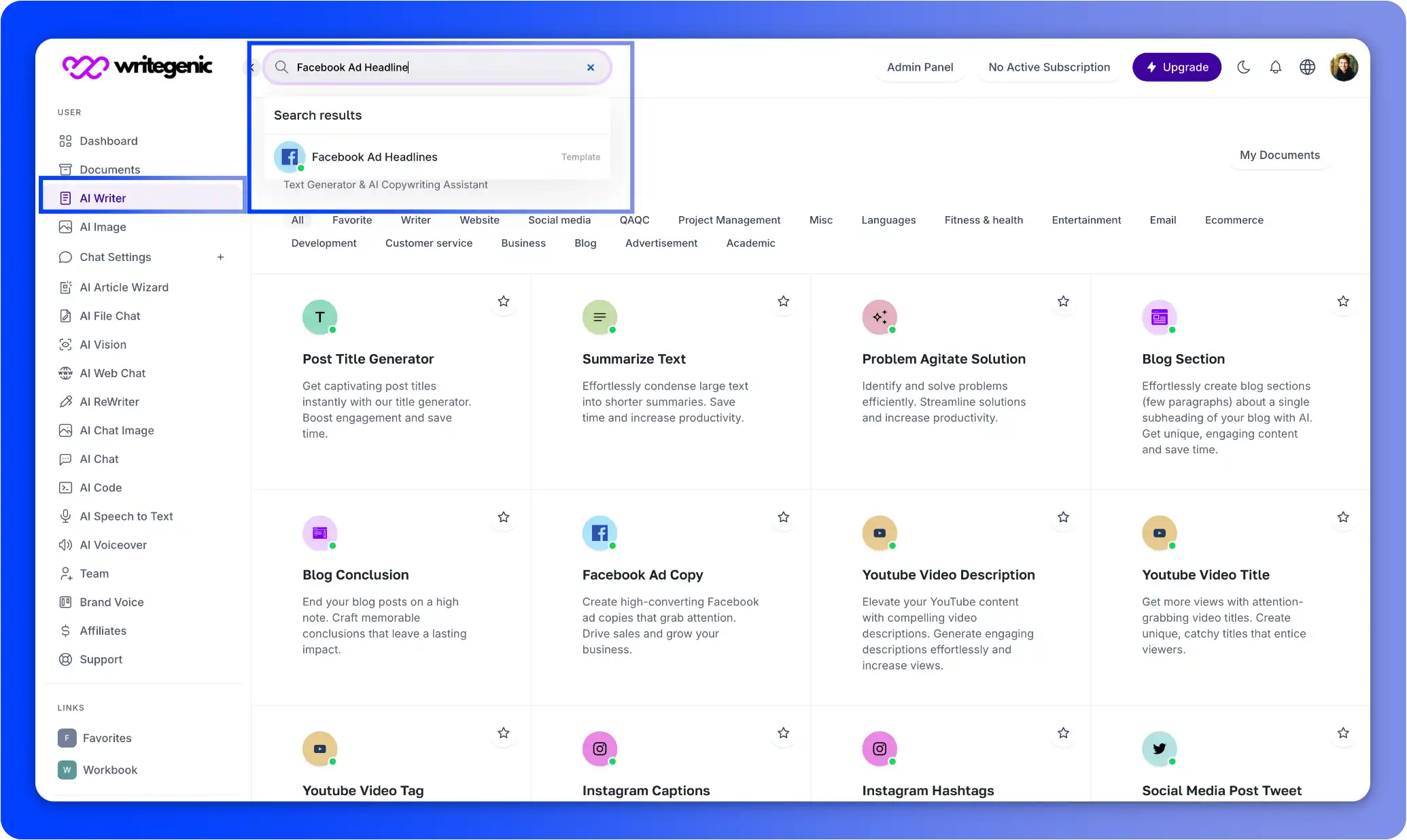Open AI Image in the sidebar

coord(103,227)
